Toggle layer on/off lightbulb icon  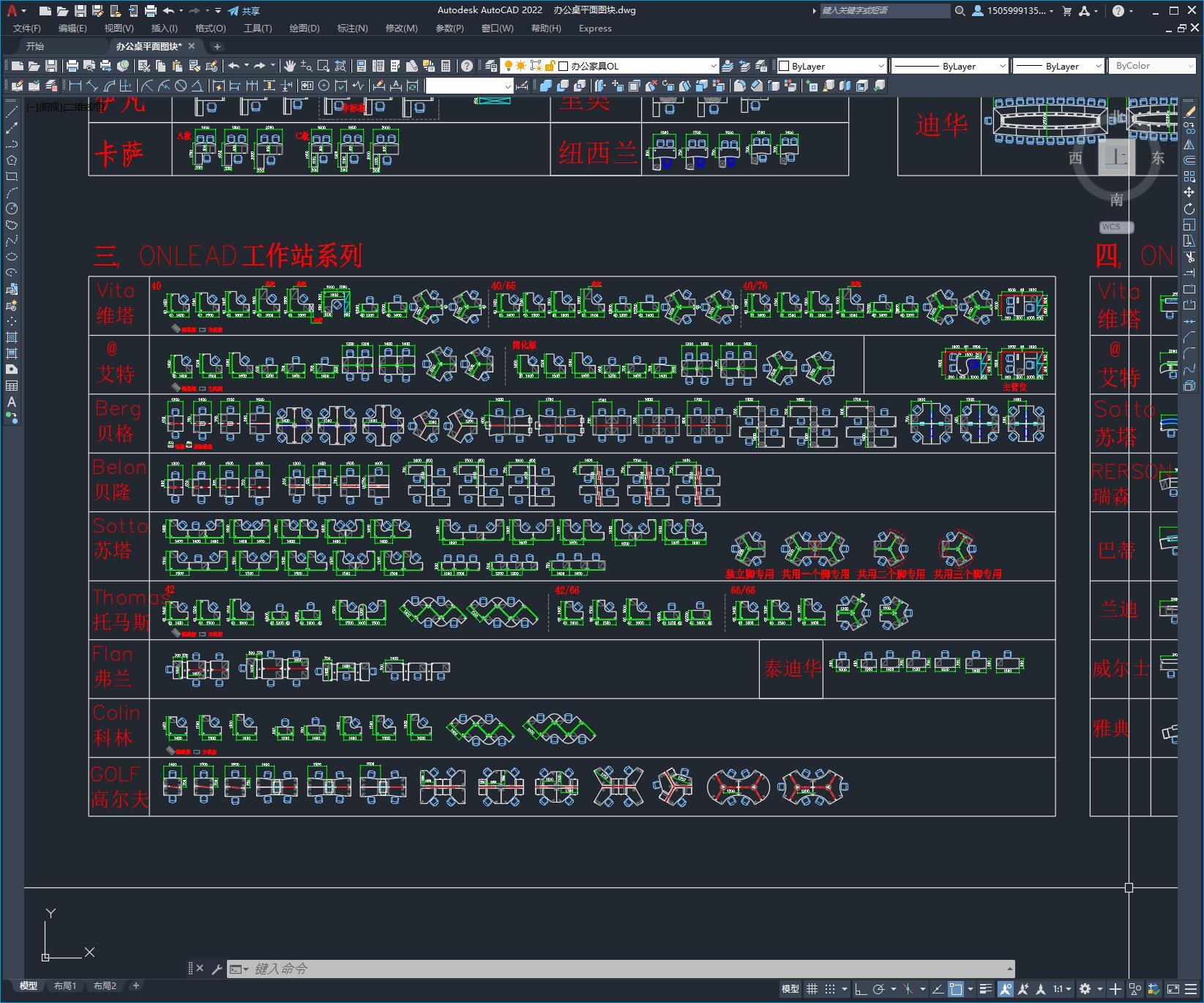coord(508,66)
